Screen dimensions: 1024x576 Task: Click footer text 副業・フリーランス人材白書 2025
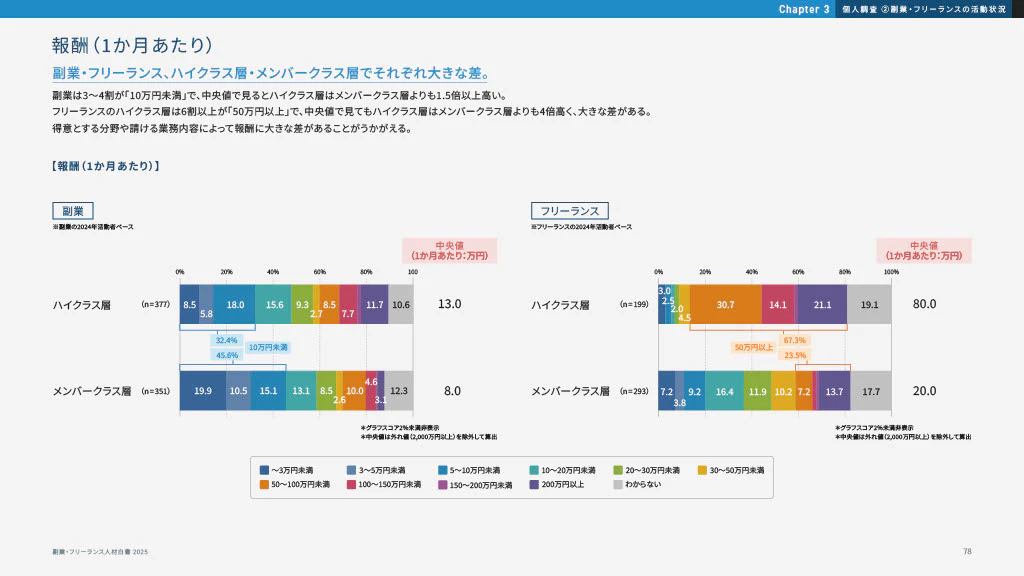100,552
